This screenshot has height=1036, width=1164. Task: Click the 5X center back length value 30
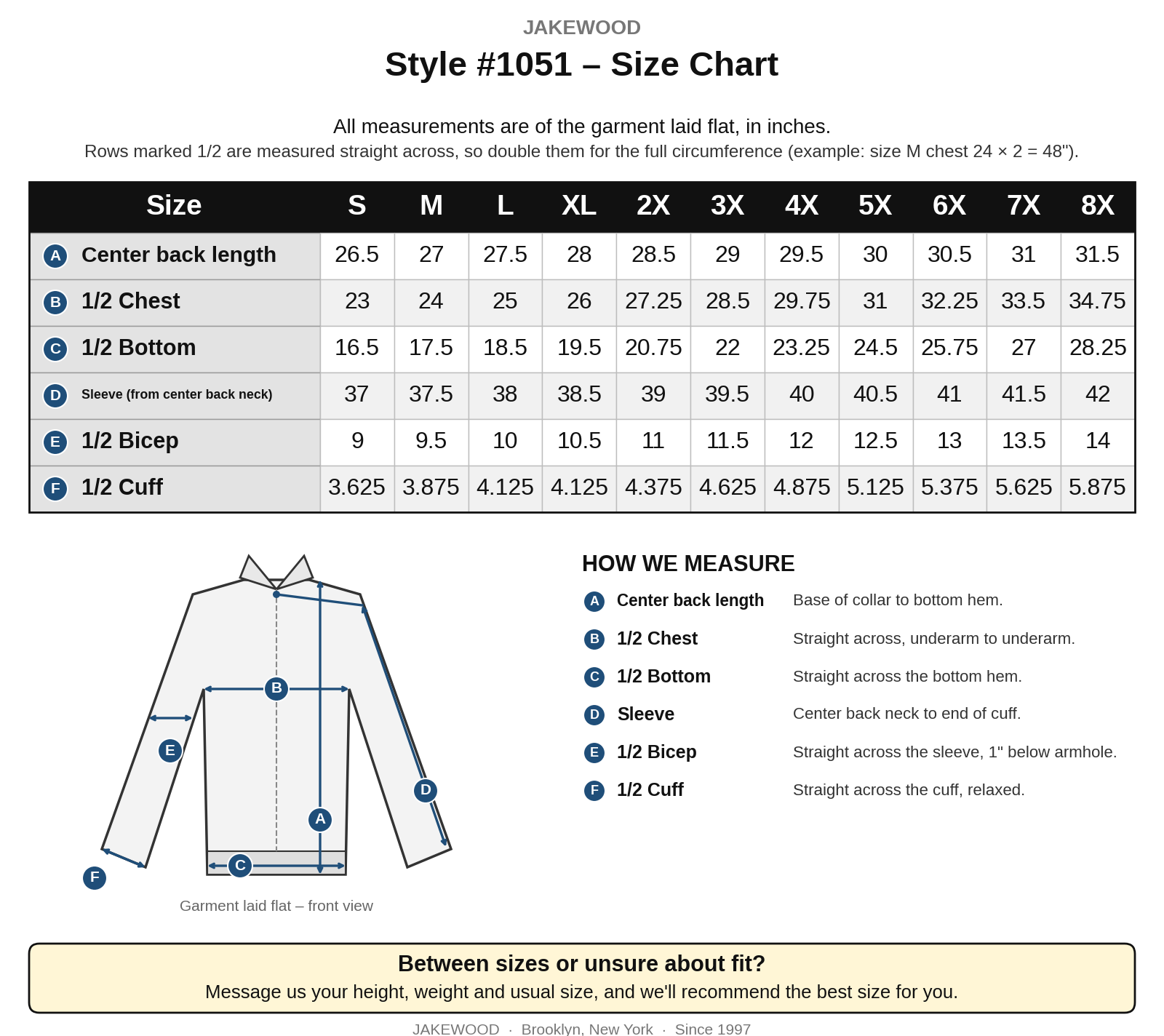click(875, 255)
